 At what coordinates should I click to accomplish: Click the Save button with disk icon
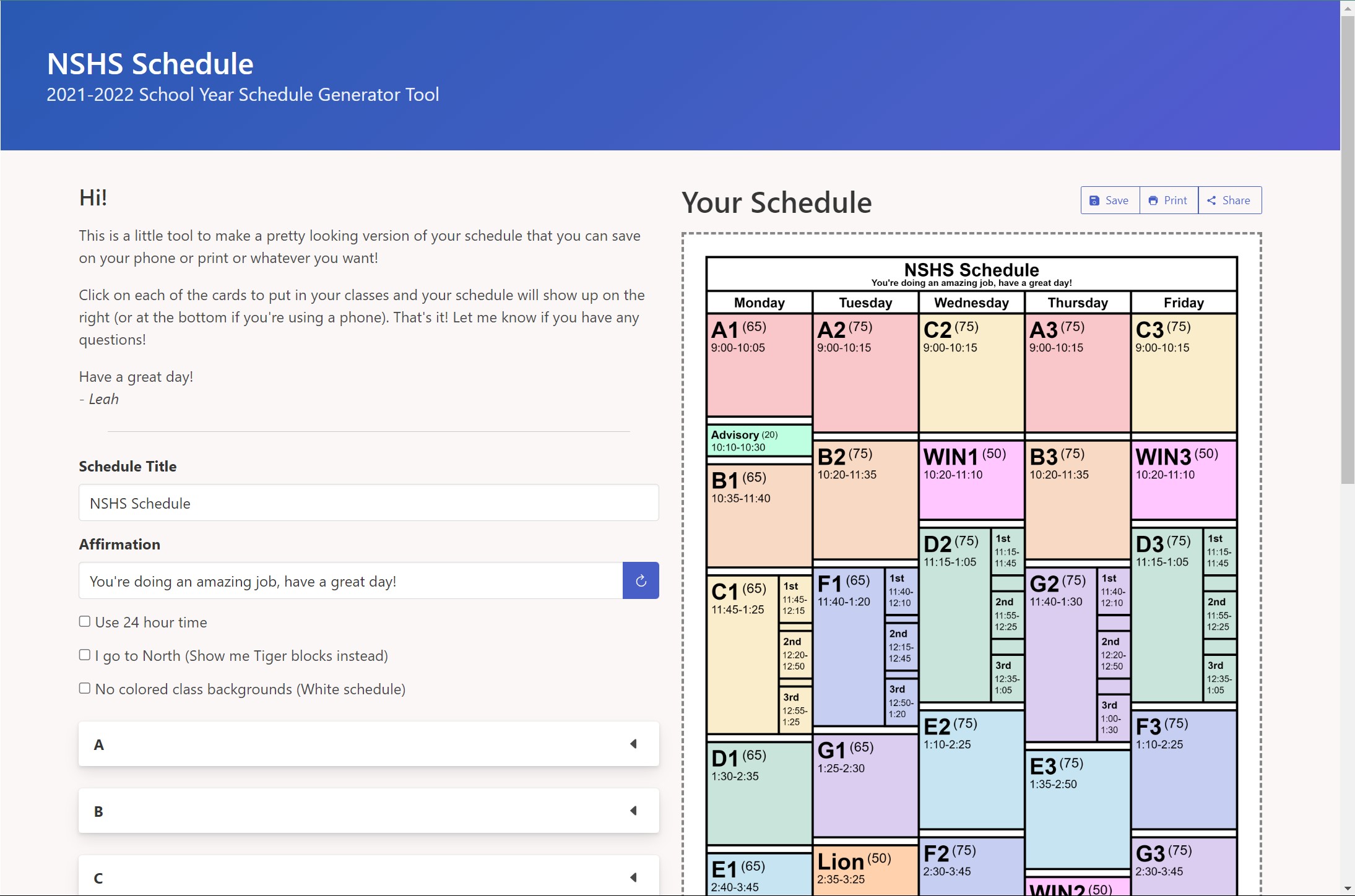(x=1110, y=200)
